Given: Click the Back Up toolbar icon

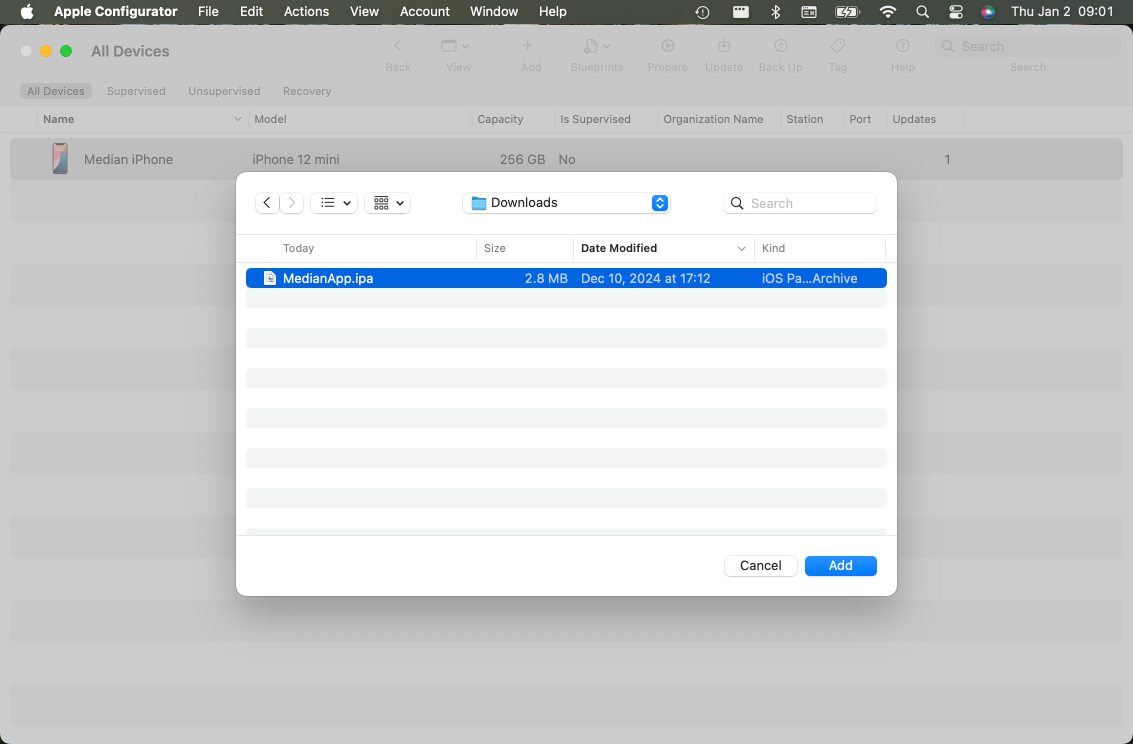Looking at the screenshot, I should (x=780, y=47).
